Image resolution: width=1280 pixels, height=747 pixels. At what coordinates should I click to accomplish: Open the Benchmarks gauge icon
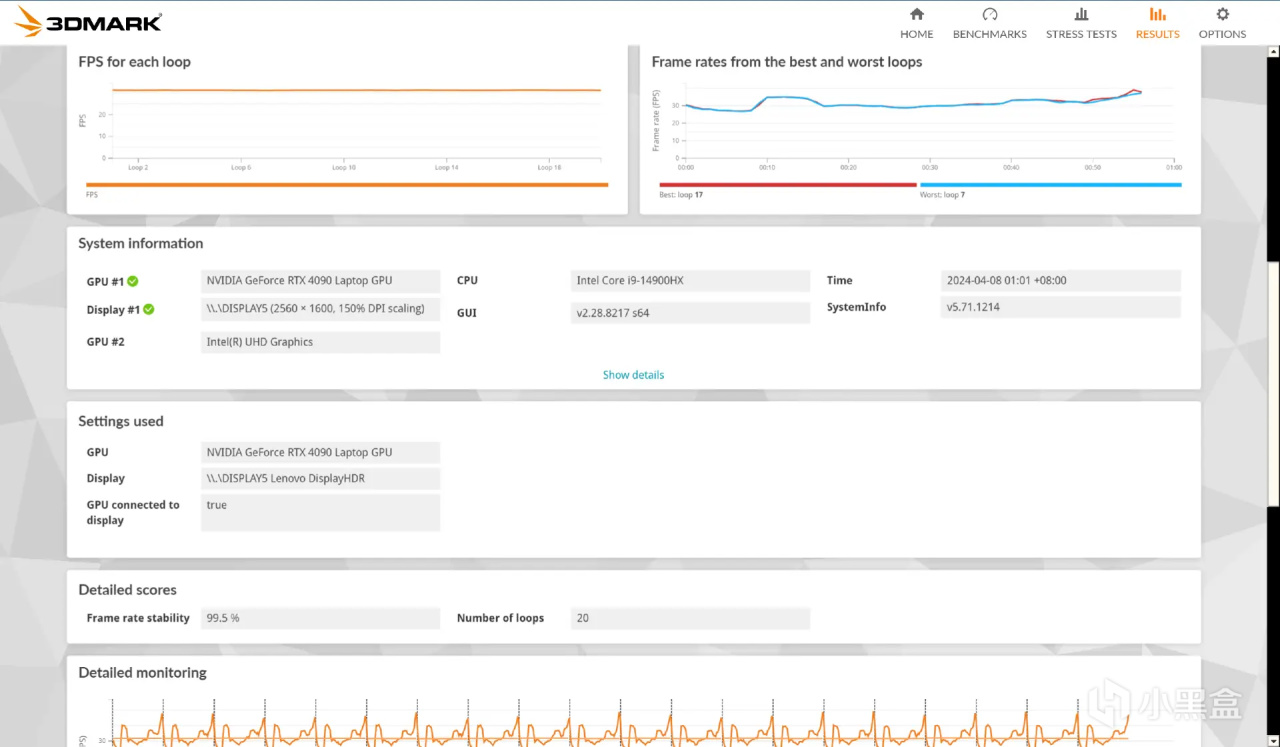coord(989,14)
